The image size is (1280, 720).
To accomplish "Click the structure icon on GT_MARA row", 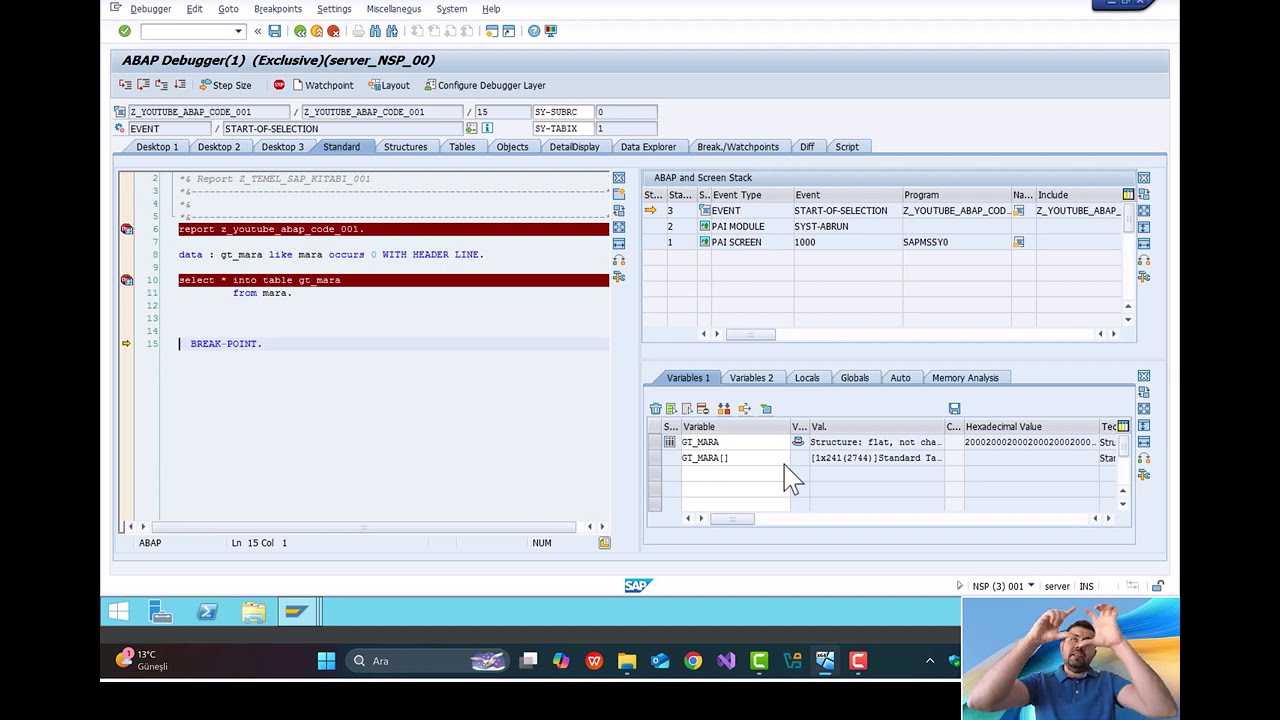I will pyautogui.click(x=669, y=442).
